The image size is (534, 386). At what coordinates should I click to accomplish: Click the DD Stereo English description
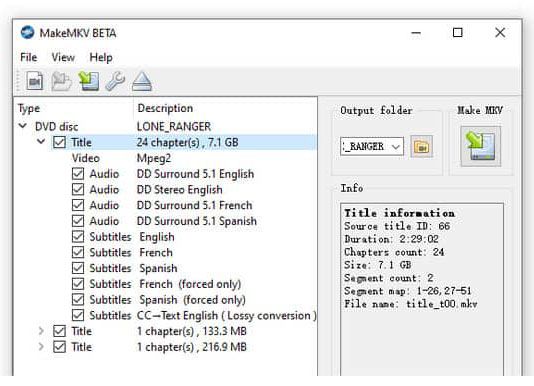point(179,189)
